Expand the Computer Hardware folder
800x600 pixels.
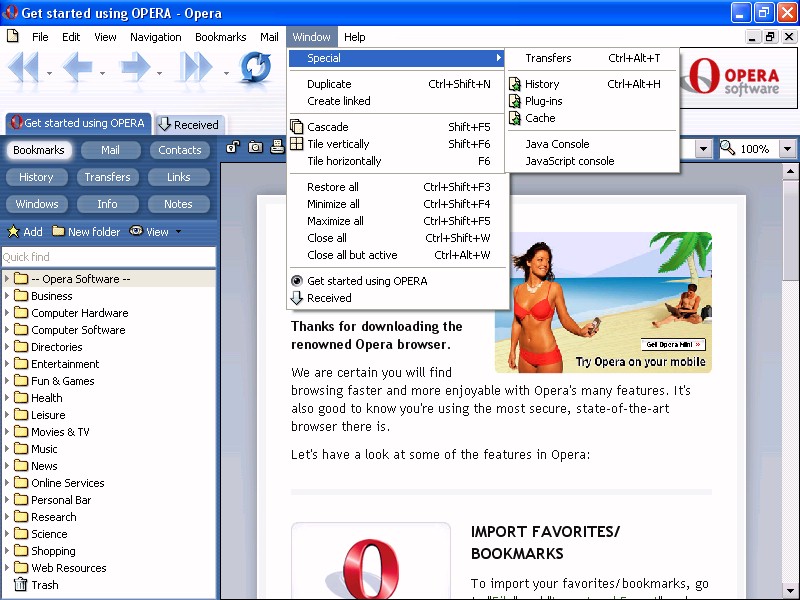coord(8,313)
